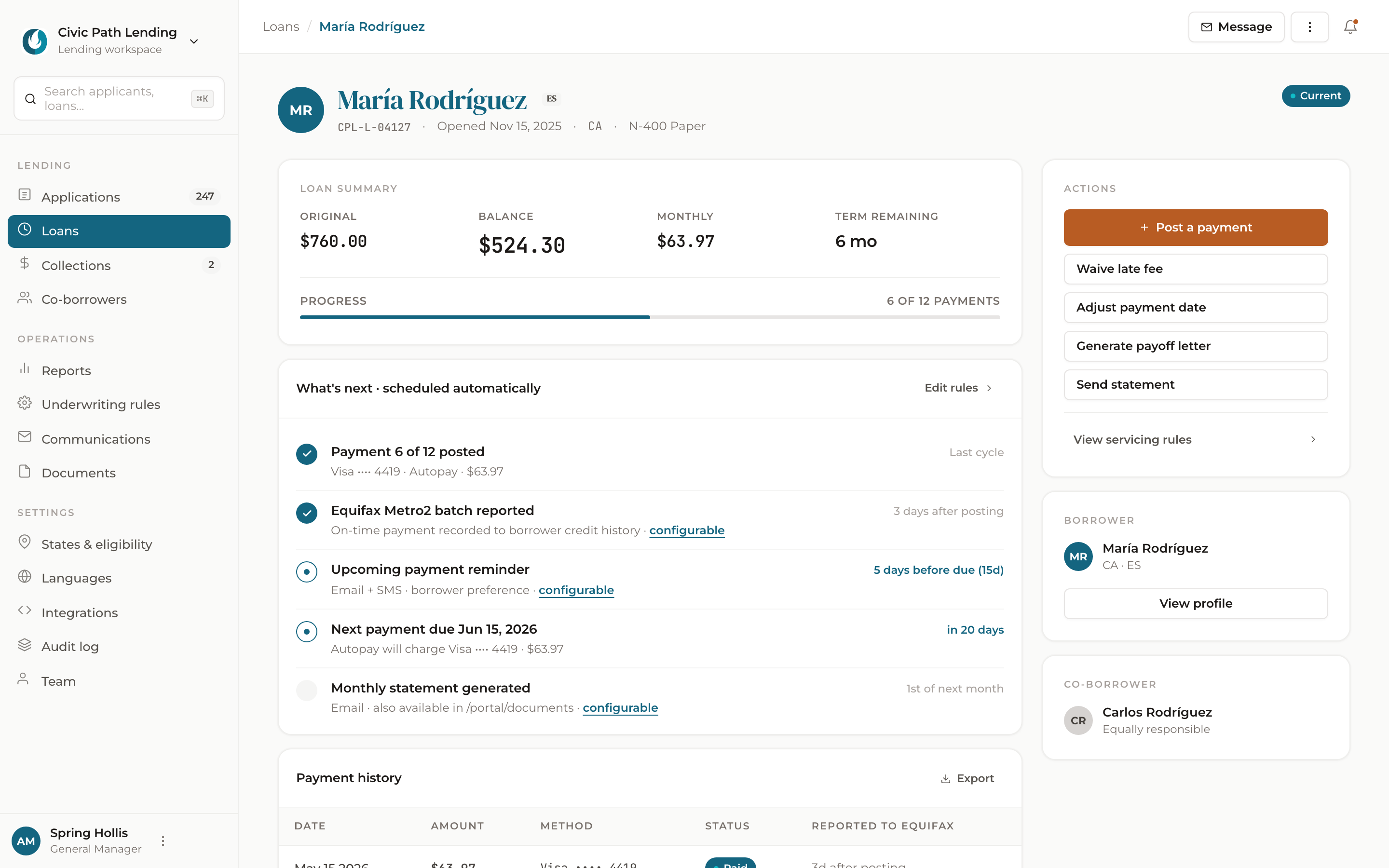Click Post a payment button
The height and width of the screenshot is (868, 1389).
[1196, 227]
